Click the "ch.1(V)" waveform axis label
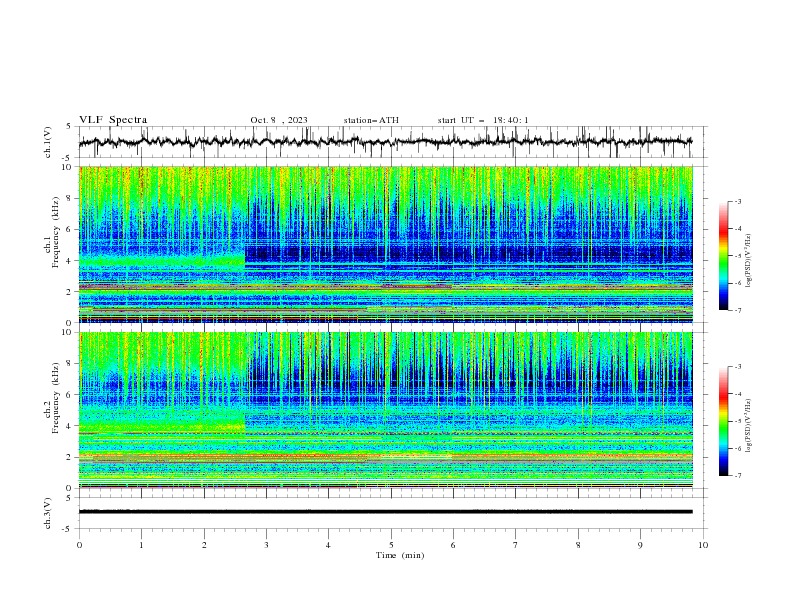This screenshot has height=612, width=792. 48,142
